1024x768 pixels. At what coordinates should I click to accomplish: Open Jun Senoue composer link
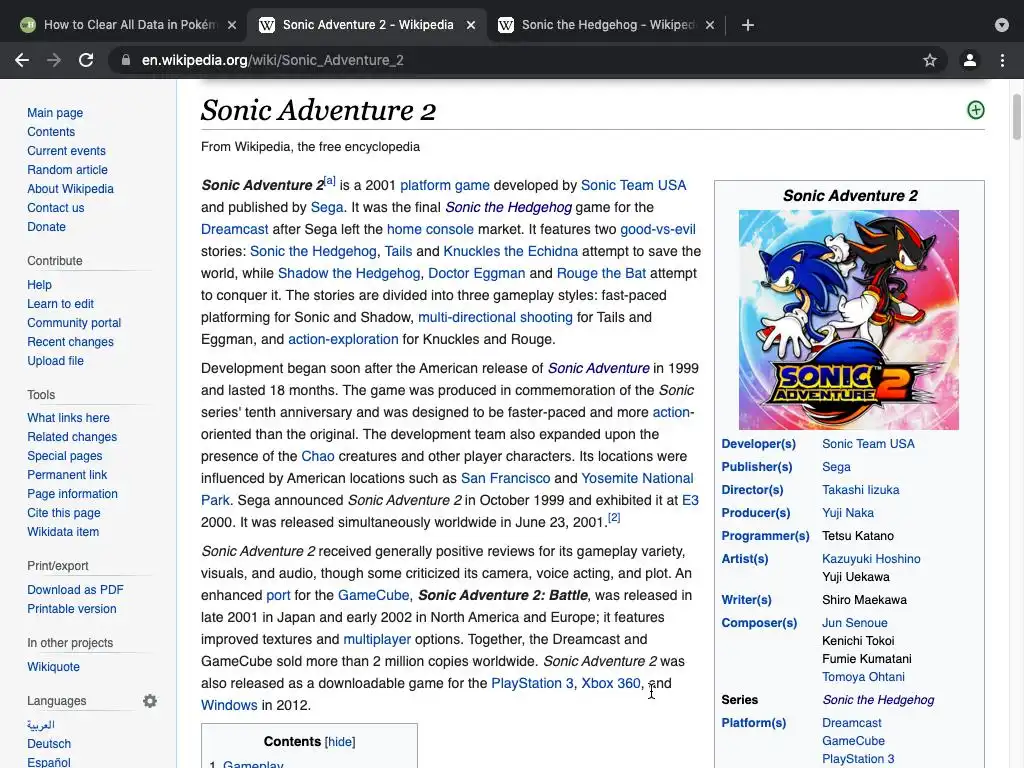854,622
